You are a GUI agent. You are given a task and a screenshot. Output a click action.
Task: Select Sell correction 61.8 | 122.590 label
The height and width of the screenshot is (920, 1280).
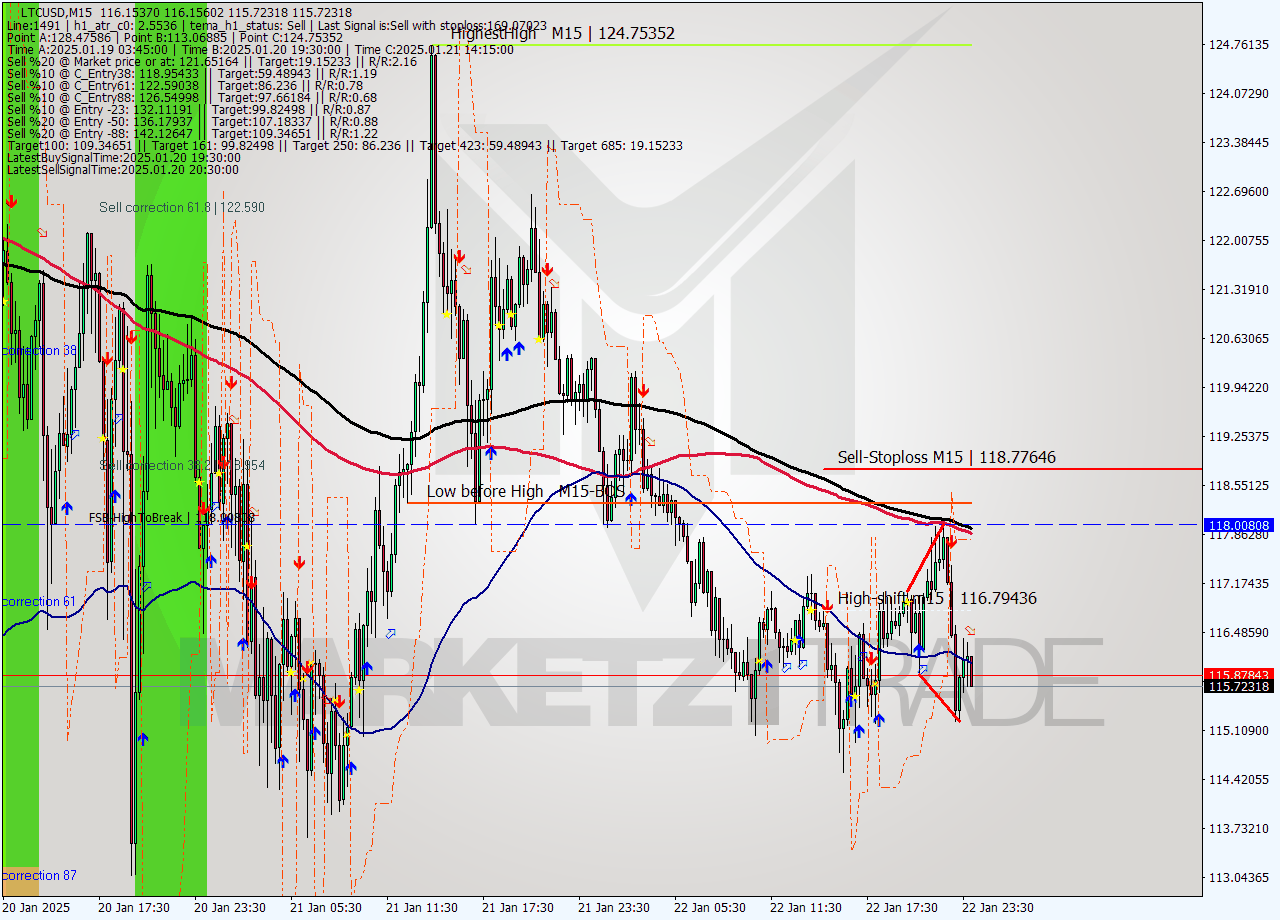182,207
